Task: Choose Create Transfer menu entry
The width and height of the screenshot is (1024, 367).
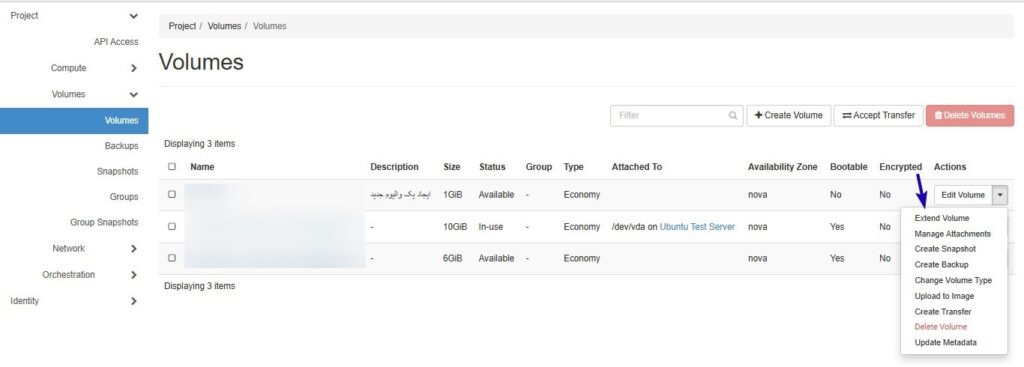Action: click(x=942, y=311)
